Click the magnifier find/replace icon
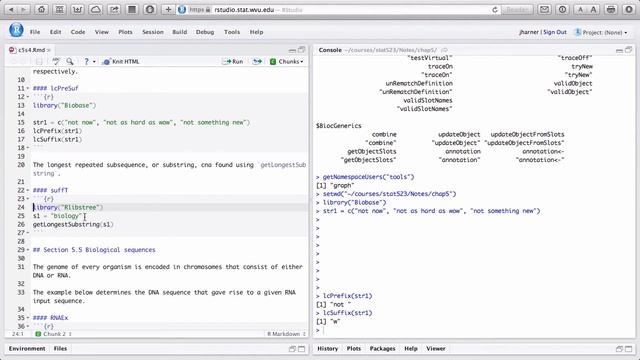 pos(70,61)
